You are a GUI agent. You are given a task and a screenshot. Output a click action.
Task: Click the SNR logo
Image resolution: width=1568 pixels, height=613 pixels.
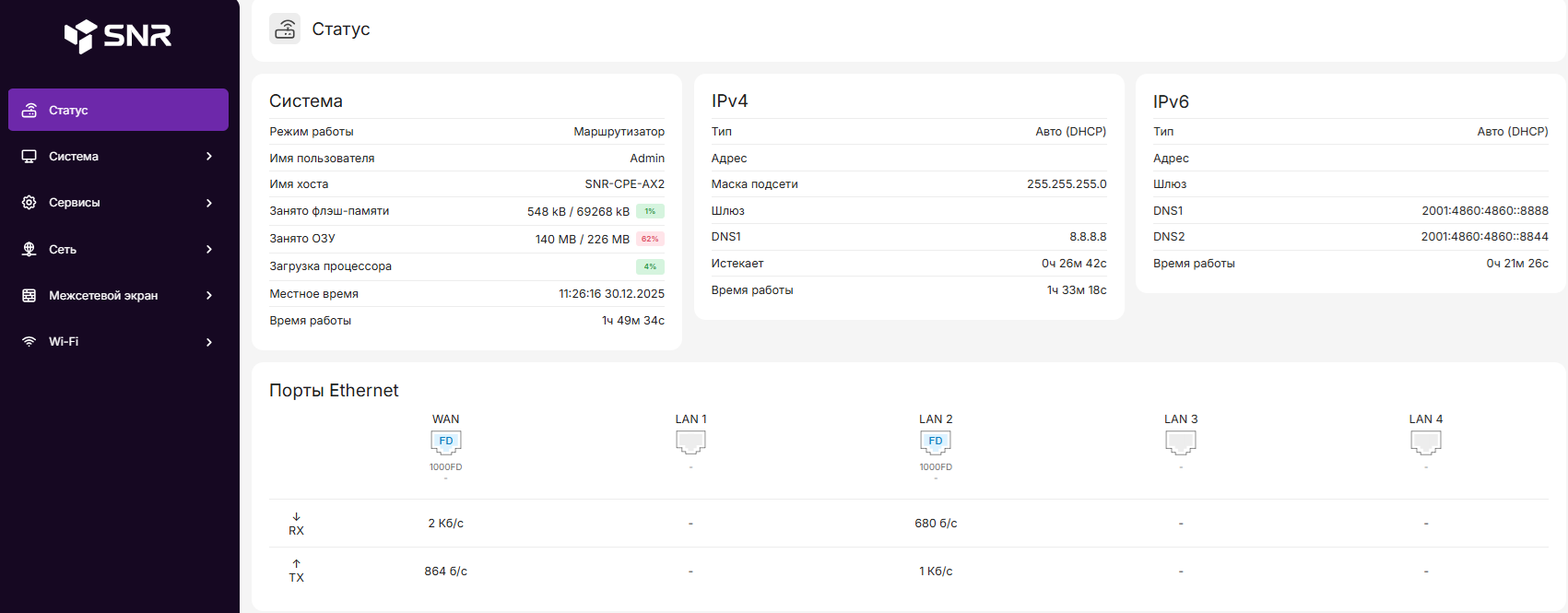pos(118,36)
